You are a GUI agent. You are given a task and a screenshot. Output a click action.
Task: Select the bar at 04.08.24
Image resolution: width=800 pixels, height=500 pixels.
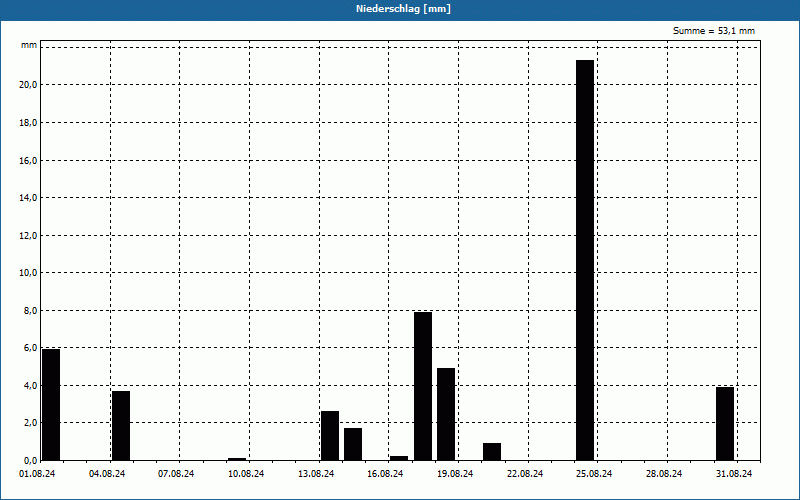[121, 426]
